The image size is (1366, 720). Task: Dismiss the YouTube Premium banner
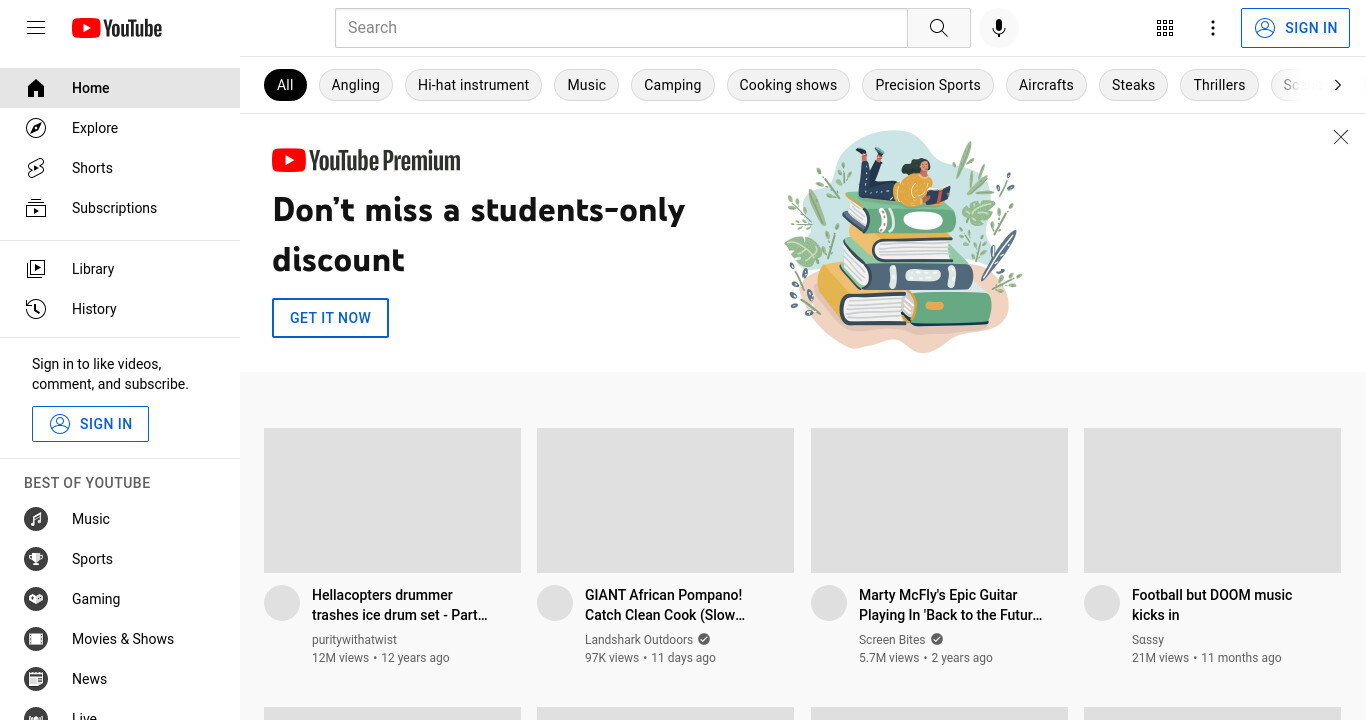tap(1341, 137)
